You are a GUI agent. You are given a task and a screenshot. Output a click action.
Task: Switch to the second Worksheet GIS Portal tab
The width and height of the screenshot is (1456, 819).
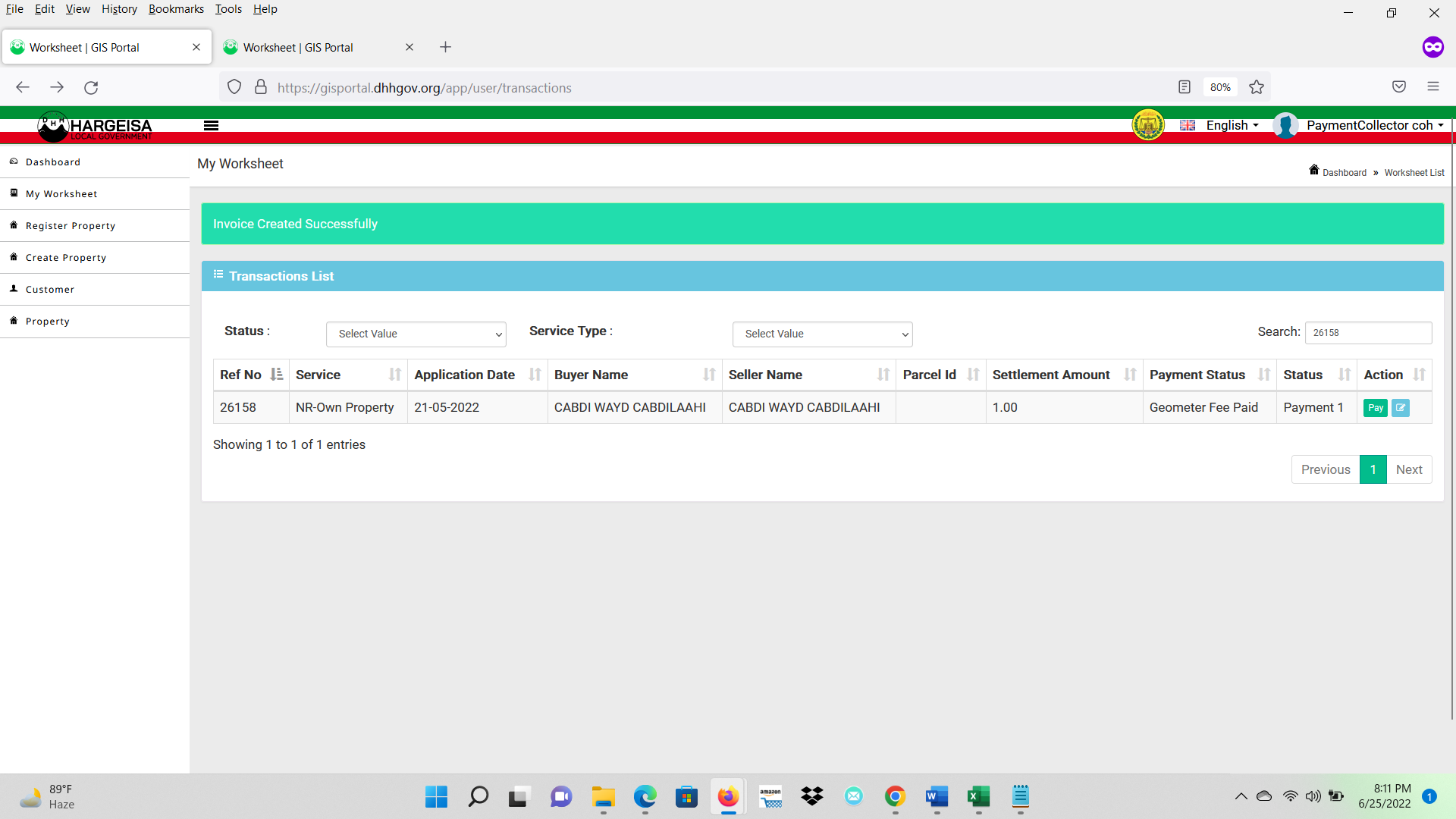[318, 47]
